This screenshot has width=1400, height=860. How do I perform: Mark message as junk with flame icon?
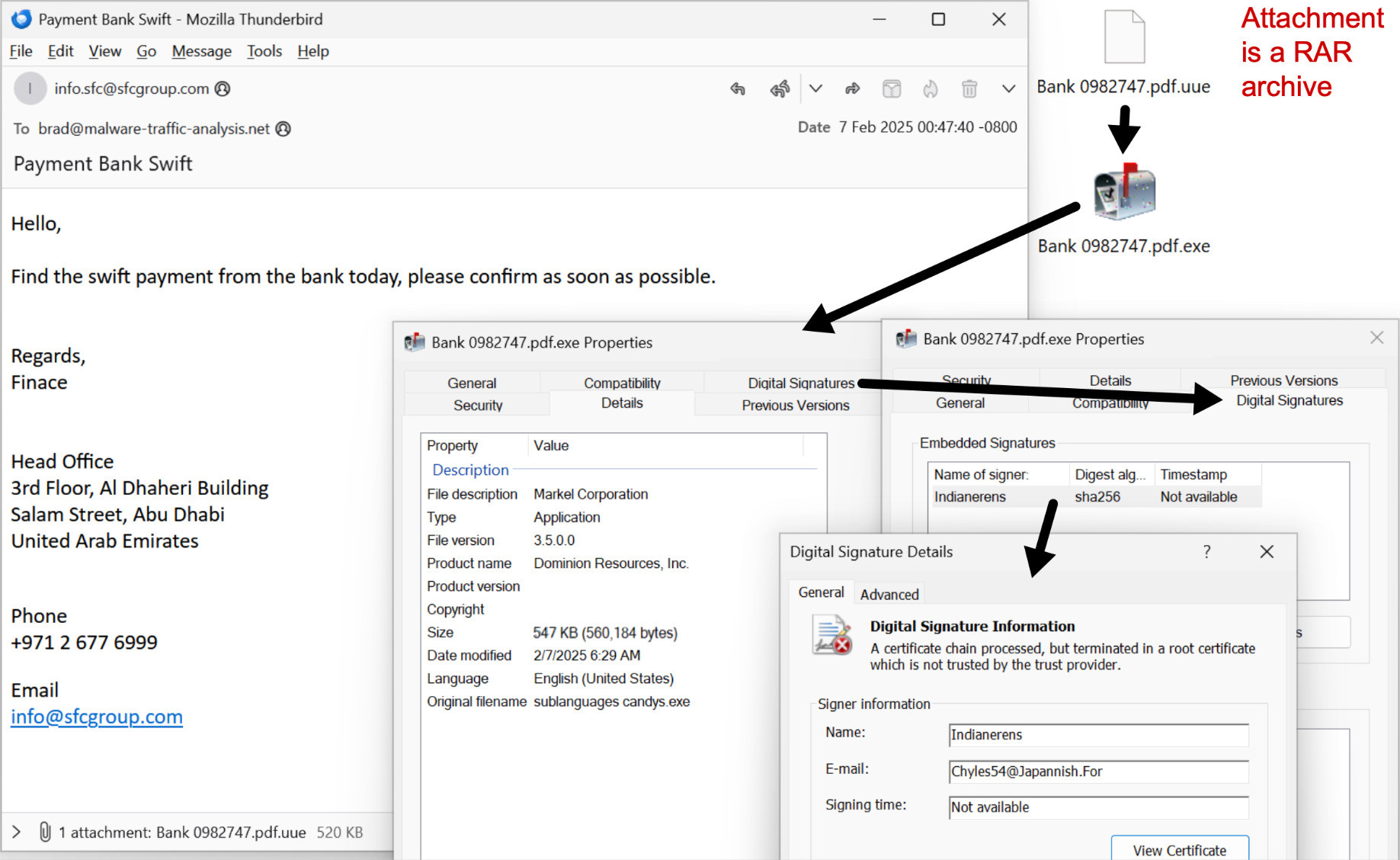(x=930, y=89)
